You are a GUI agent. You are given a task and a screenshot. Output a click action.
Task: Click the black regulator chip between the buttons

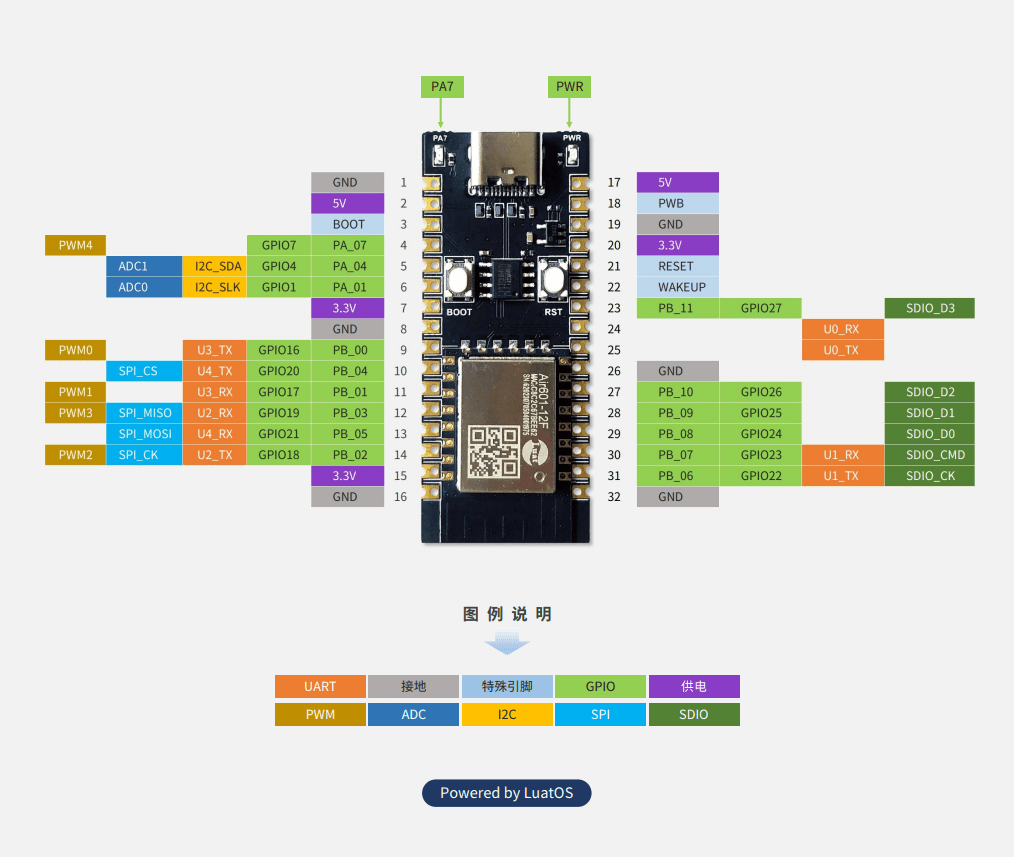point(507,274)
